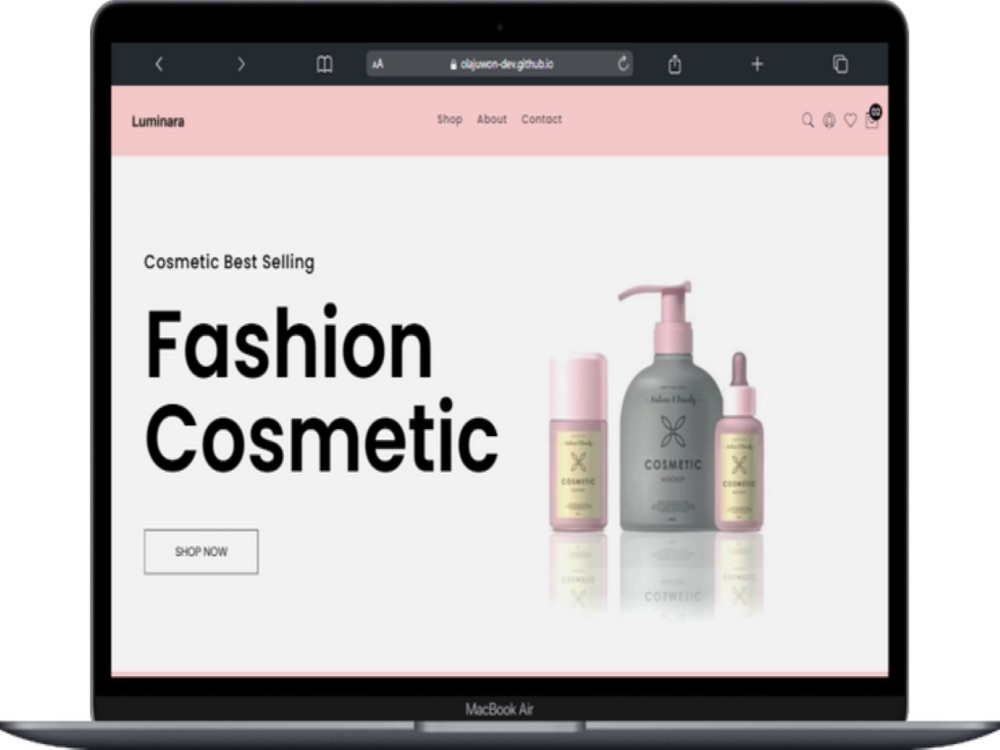Click the SHOP NOW button
The image size is (1000, 750).
[201, 552]
